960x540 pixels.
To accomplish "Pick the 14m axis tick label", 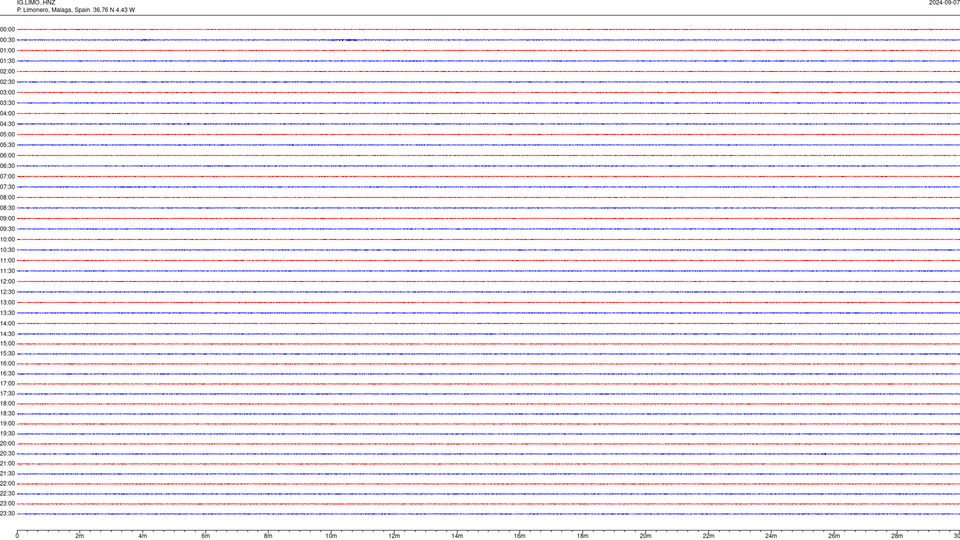I will point(457,536).
